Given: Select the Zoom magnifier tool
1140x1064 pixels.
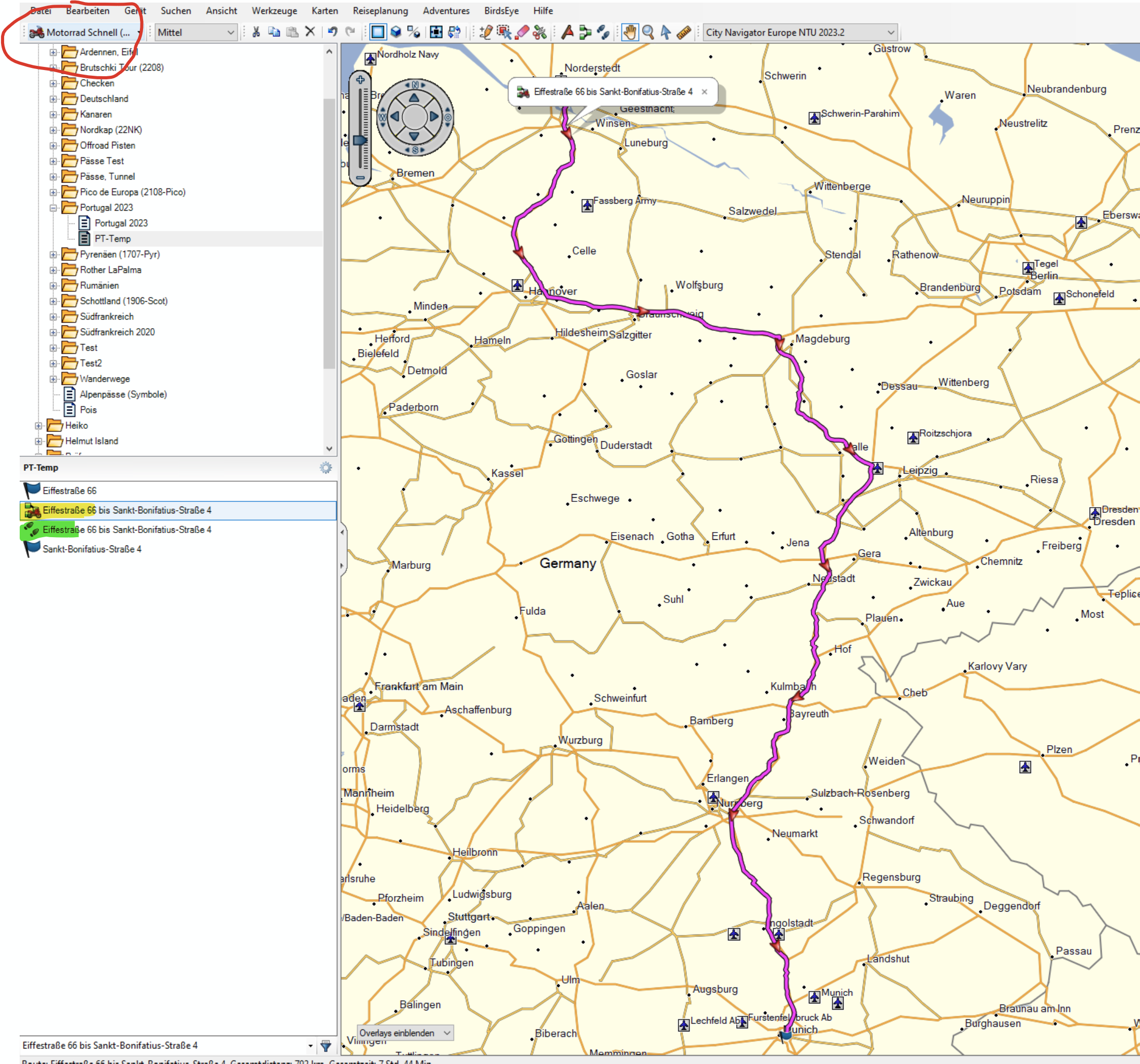Looking at the screenshot, I should point(648,32).
